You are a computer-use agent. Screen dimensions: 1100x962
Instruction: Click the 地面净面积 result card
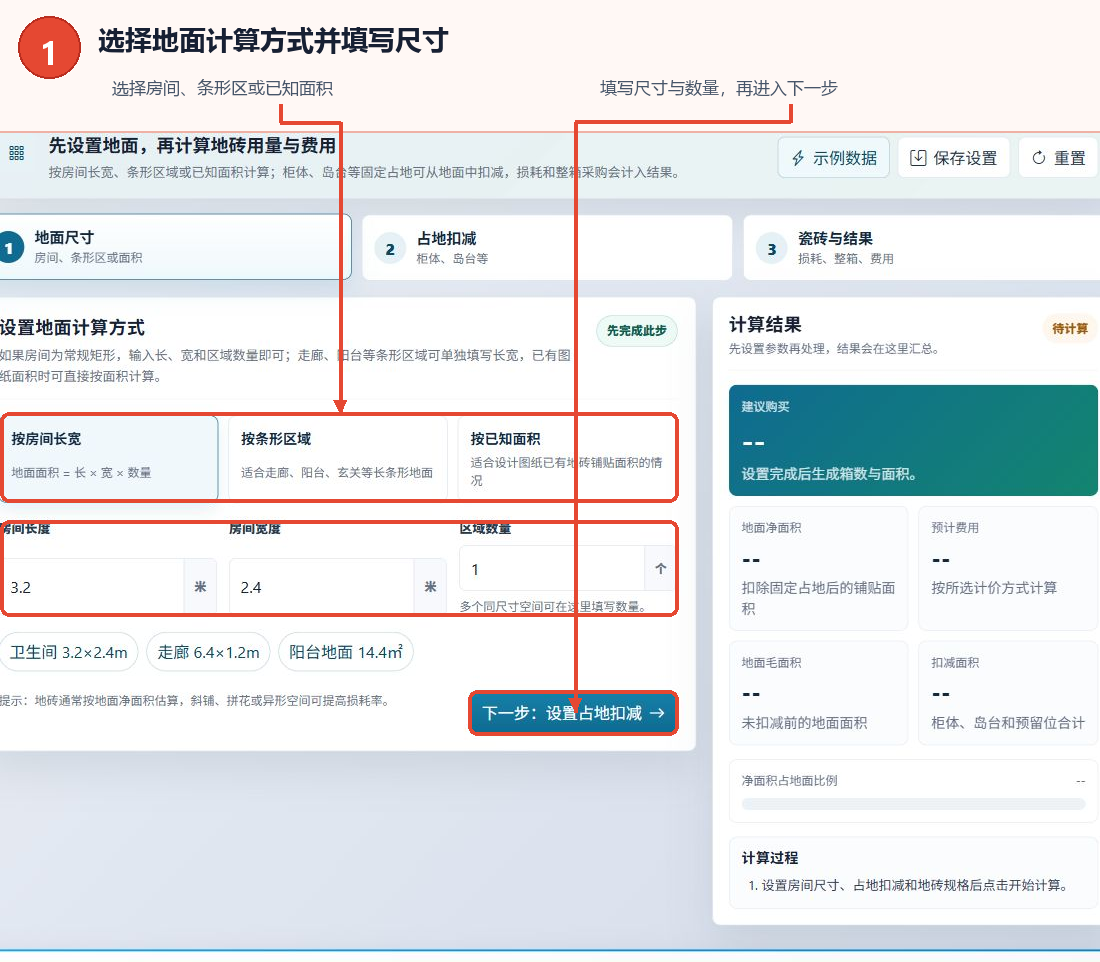[x=818, y=568]
